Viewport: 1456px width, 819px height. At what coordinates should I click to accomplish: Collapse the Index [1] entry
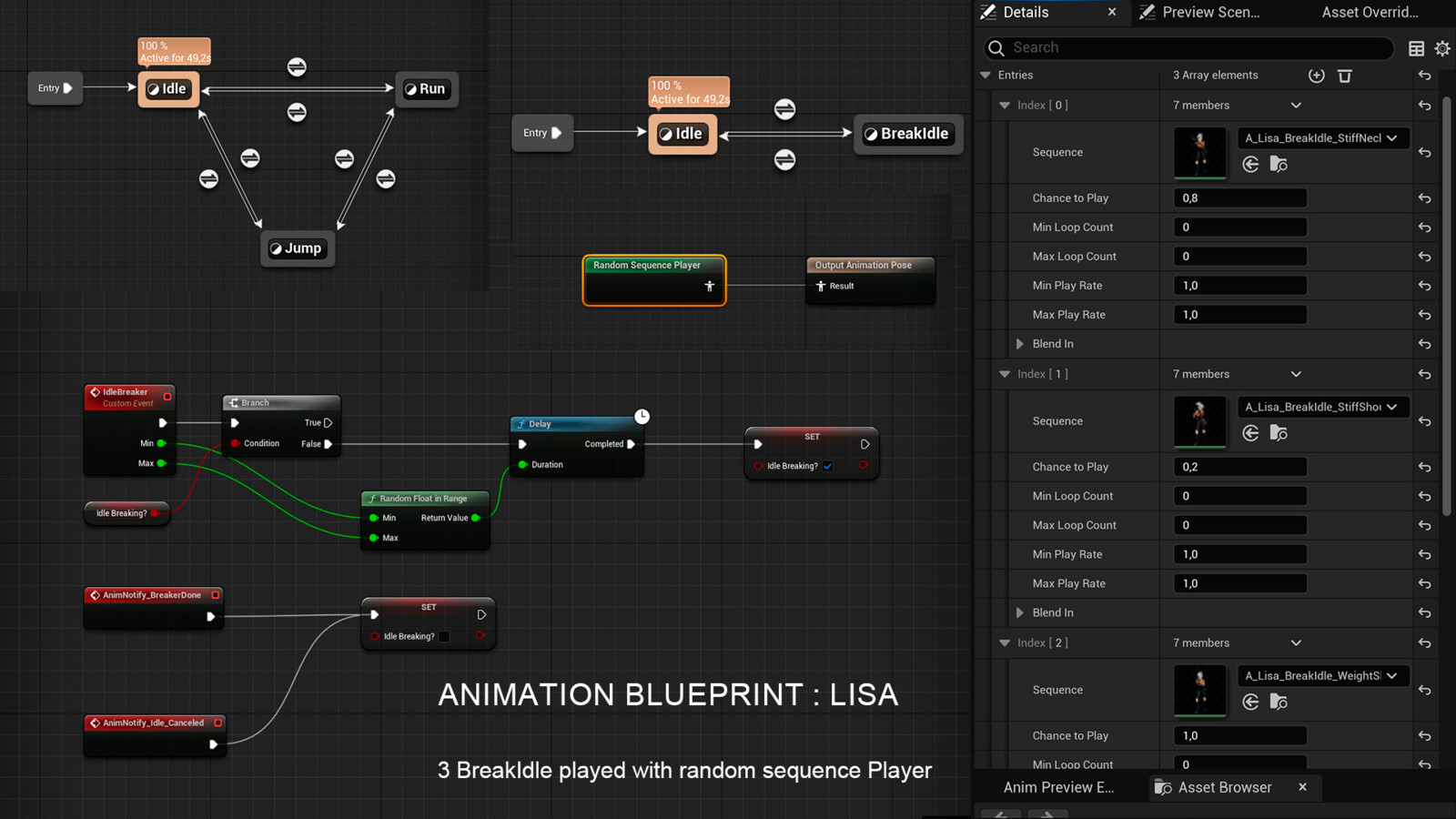click(1005, 373)
